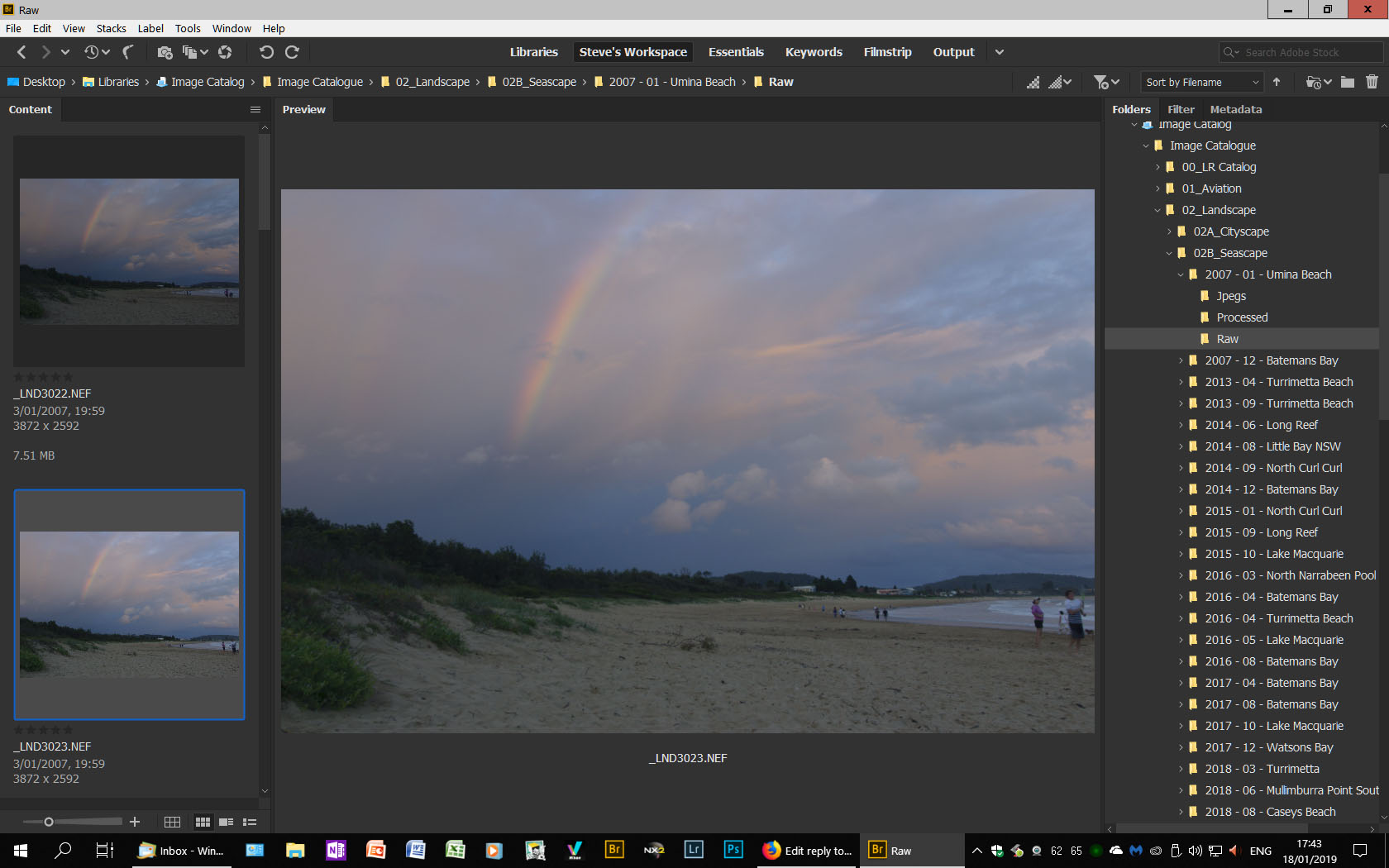1389x868 pixels.
Task: Expand 2017 - 12 - Watsons Bay folder
Action: (x=1181, y=747)
